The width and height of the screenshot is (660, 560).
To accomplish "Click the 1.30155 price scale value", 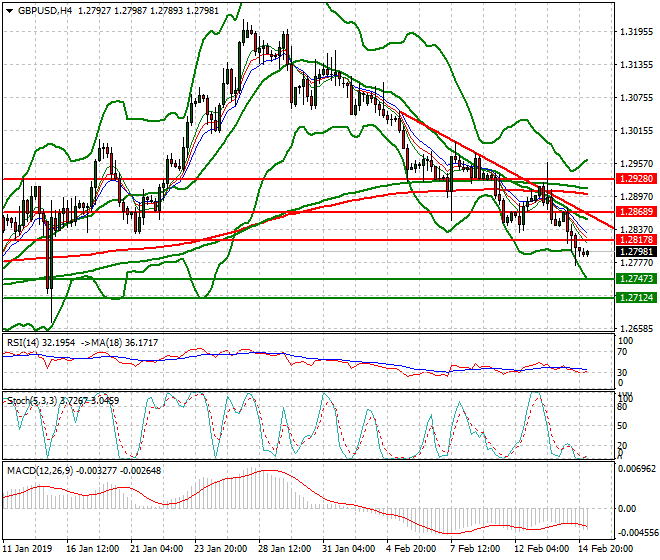I will pos(637,131).
